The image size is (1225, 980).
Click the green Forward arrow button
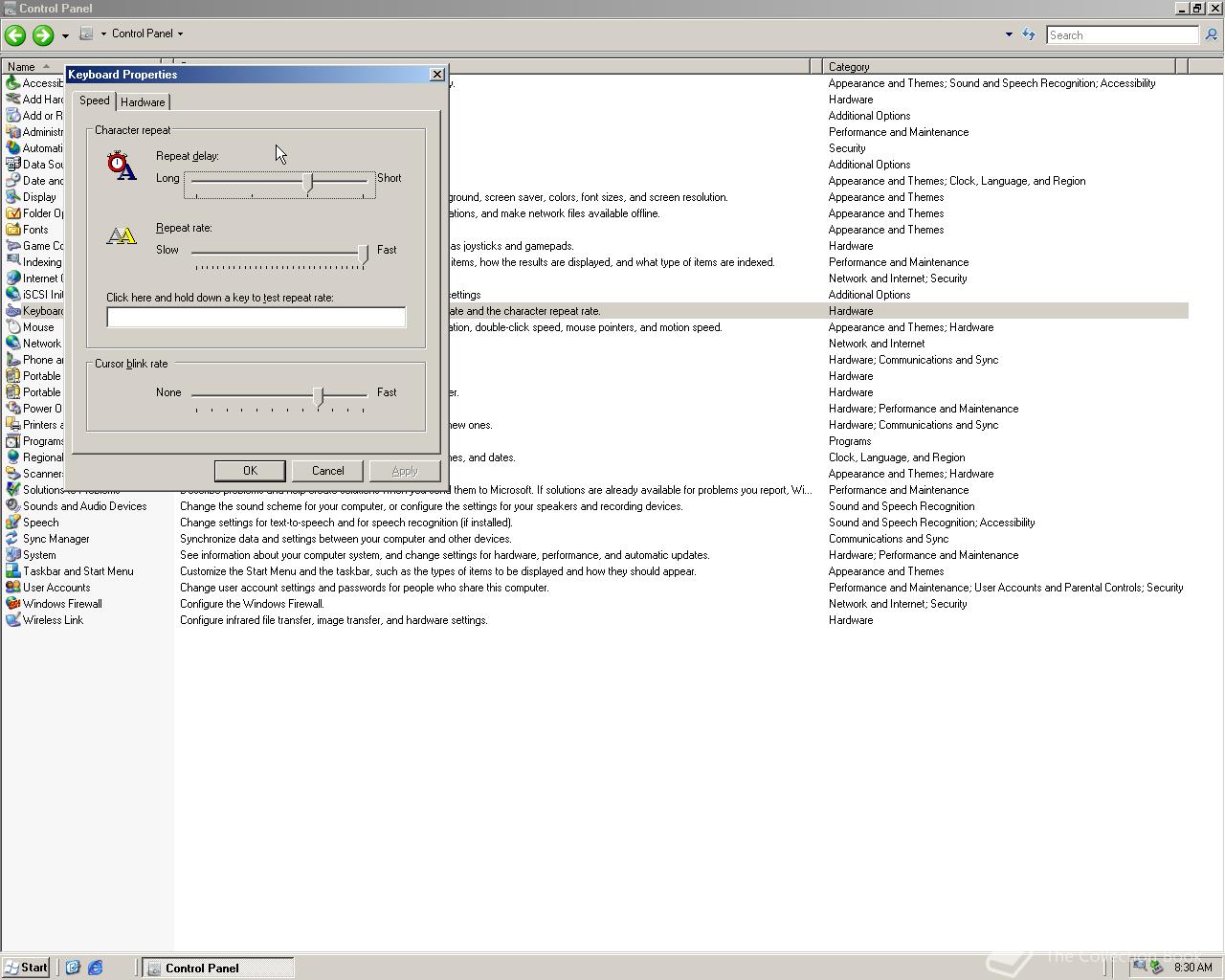coord(42,35)
